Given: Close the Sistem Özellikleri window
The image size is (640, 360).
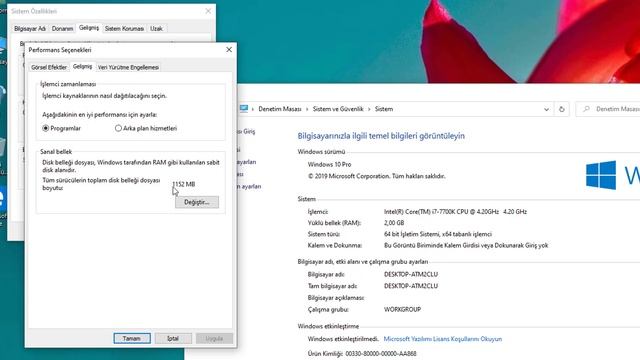Looking at the screenshot, I should [208, 11].
